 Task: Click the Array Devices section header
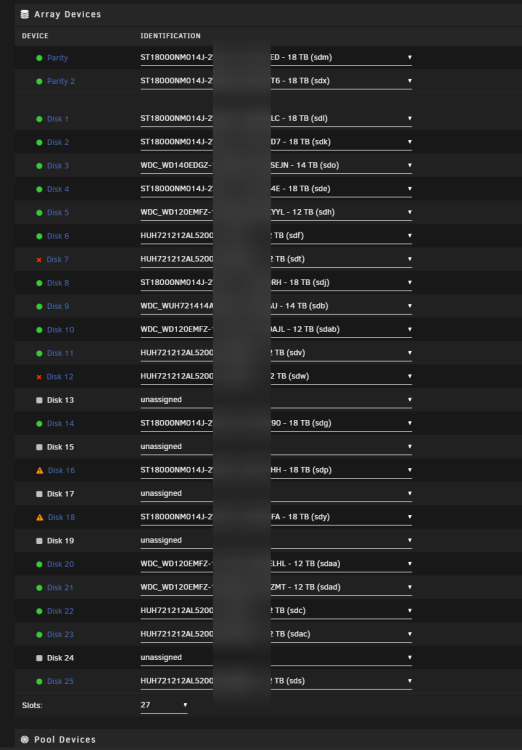click(67, 14)
